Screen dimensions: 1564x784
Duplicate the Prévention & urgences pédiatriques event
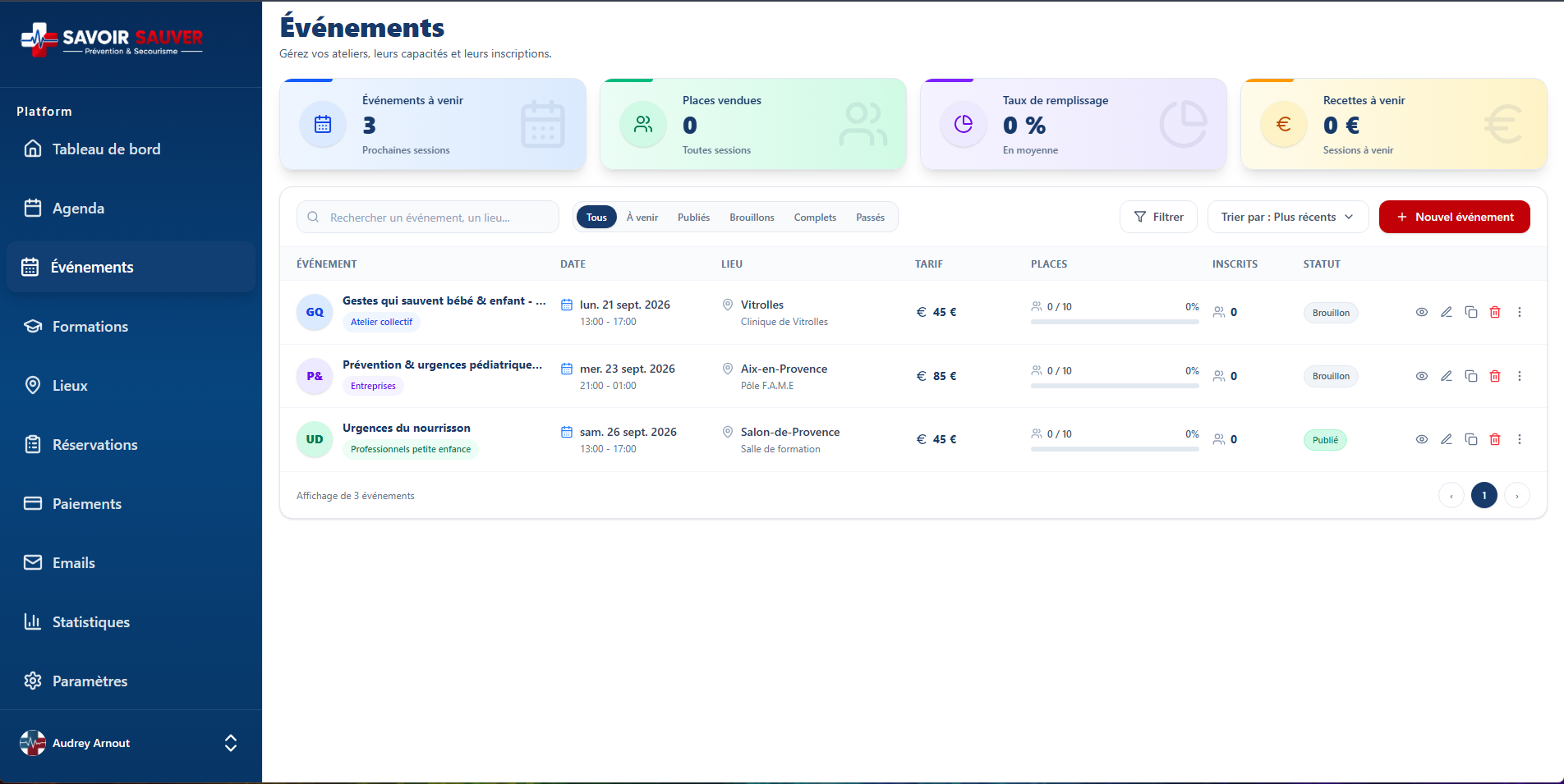(1471, 376)
